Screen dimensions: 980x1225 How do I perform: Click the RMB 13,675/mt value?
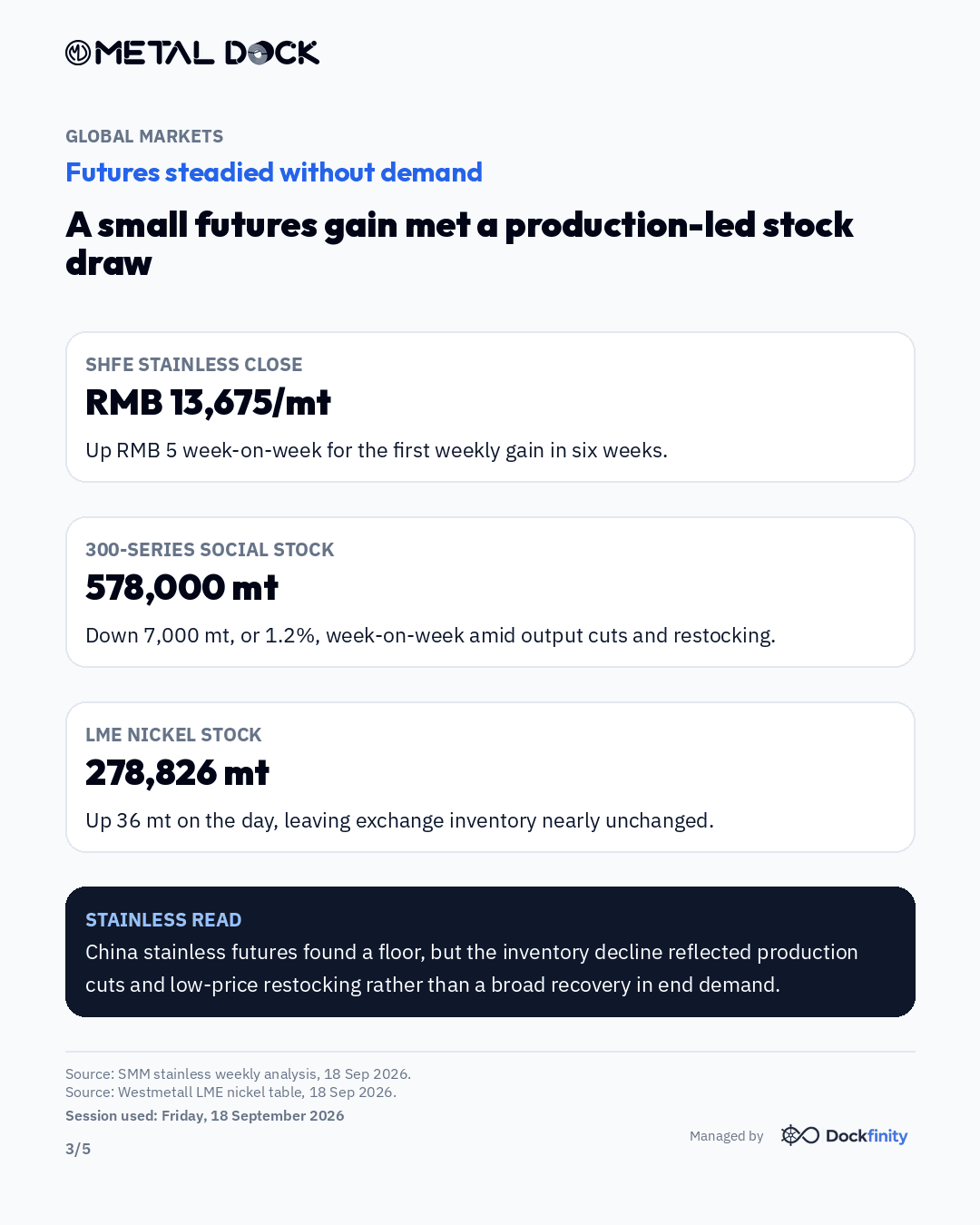click(x=208, y=402)
